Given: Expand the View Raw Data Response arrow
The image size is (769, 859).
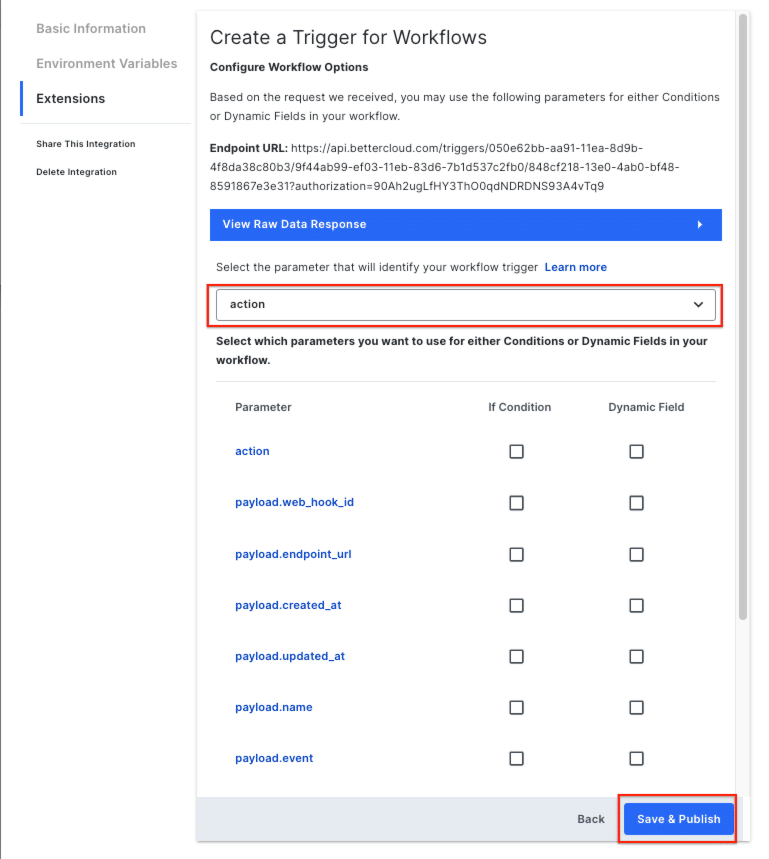Looking at the screenshot, I should pos(699,225).
